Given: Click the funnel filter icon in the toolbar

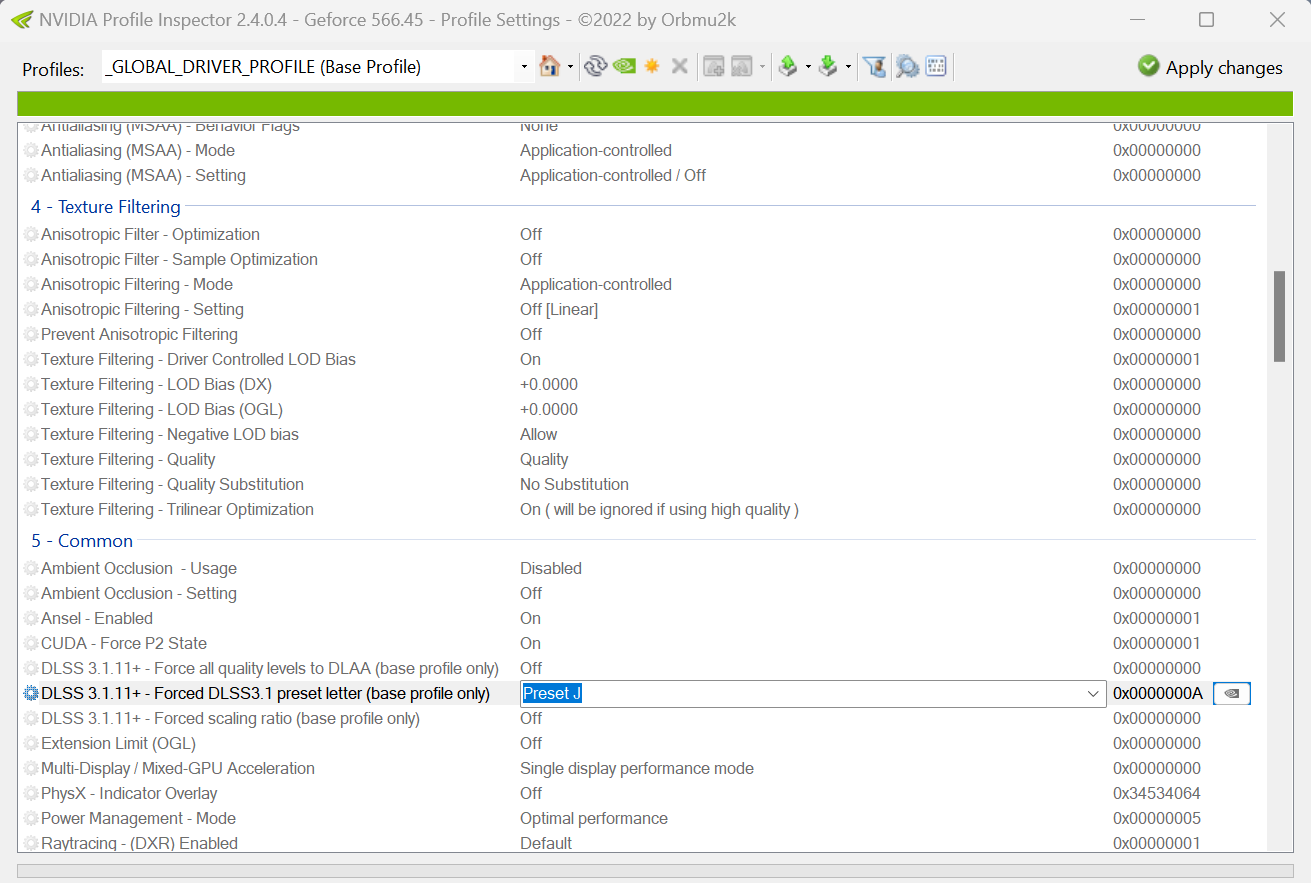Looking at the screenshot, I should (x=875, y=67).
